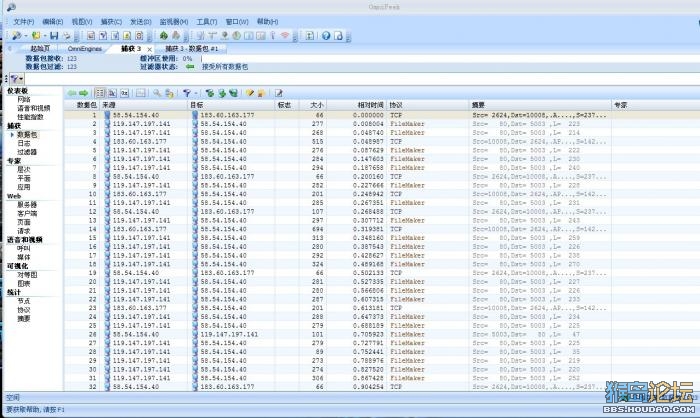Select 节点 under 统计
This screenshot has height=418, width=700.
click(x=24, y=301)
